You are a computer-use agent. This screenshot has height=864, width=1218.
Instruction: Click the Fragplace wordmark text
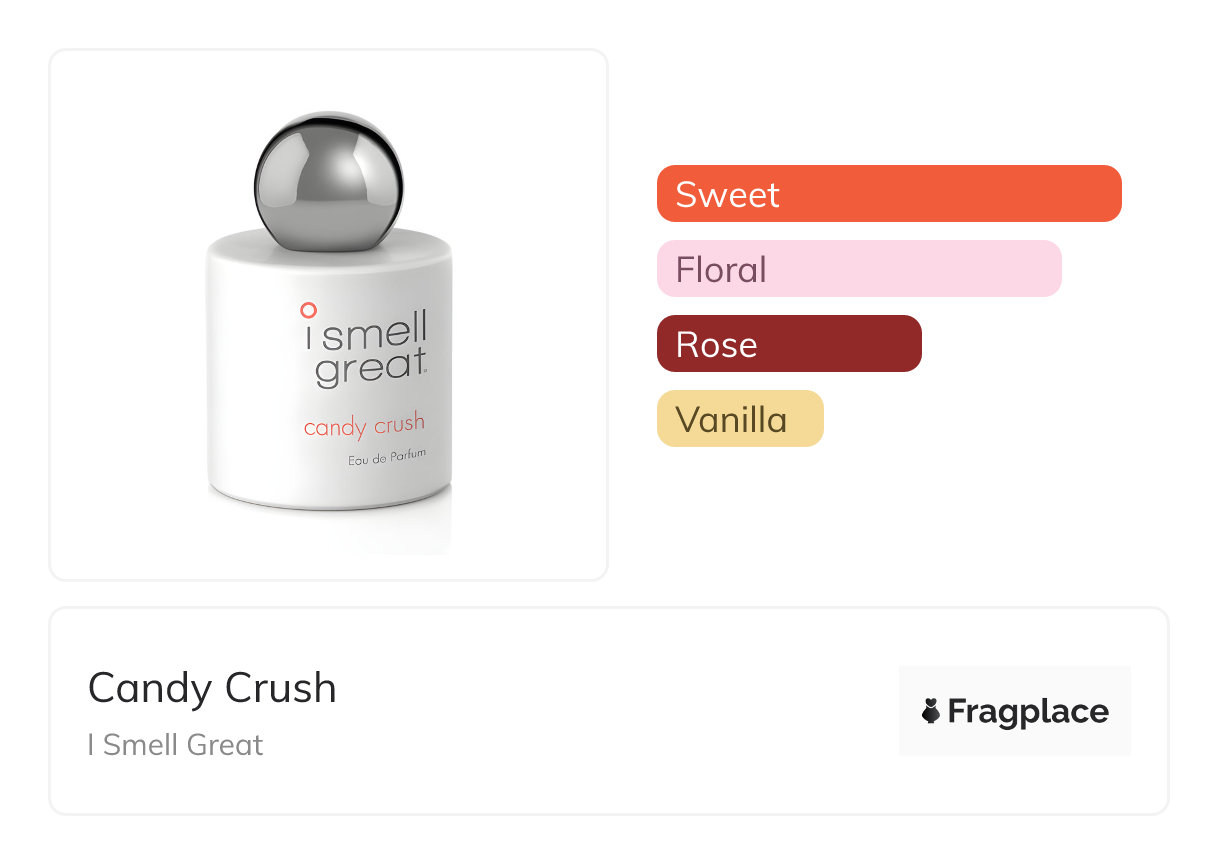[x=1028, y=712]
